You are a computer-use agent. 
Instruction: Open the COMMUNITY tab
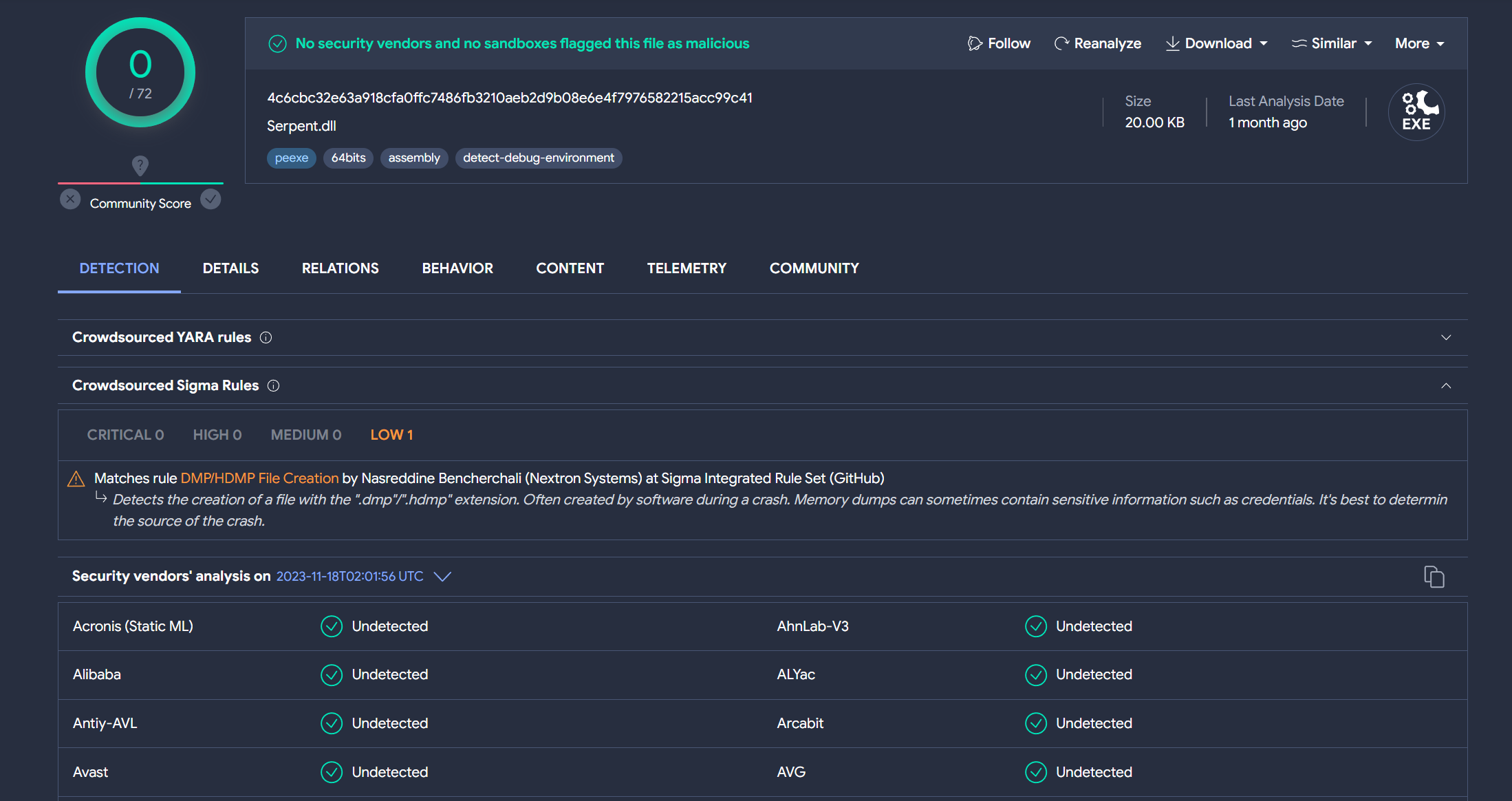[814, 268]
